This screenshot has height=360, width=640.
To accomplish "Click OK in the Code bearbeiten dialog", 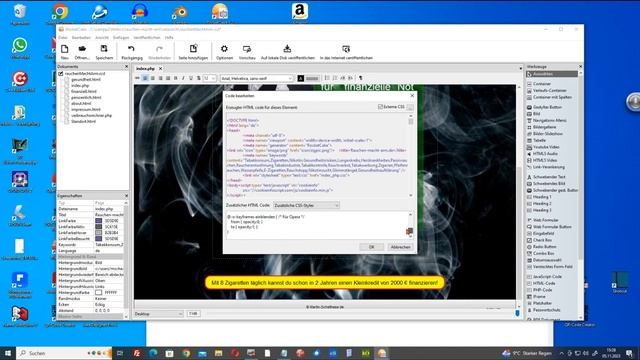I will click(371, 247).
